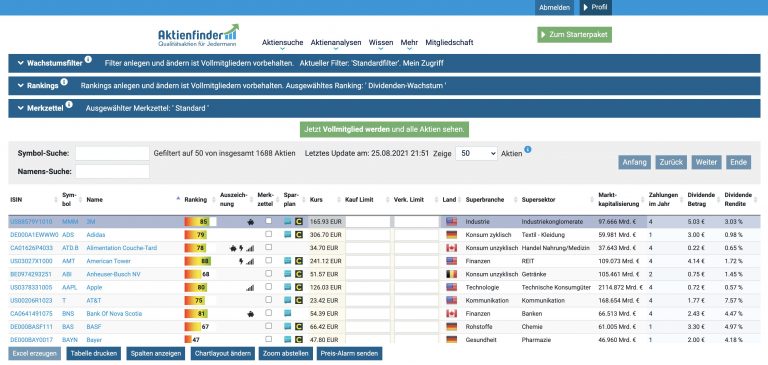The width and height of the screenshot is (768, 365).
Task: Tick the Merkzettel checkbox for AT&T
Action: 268,299
